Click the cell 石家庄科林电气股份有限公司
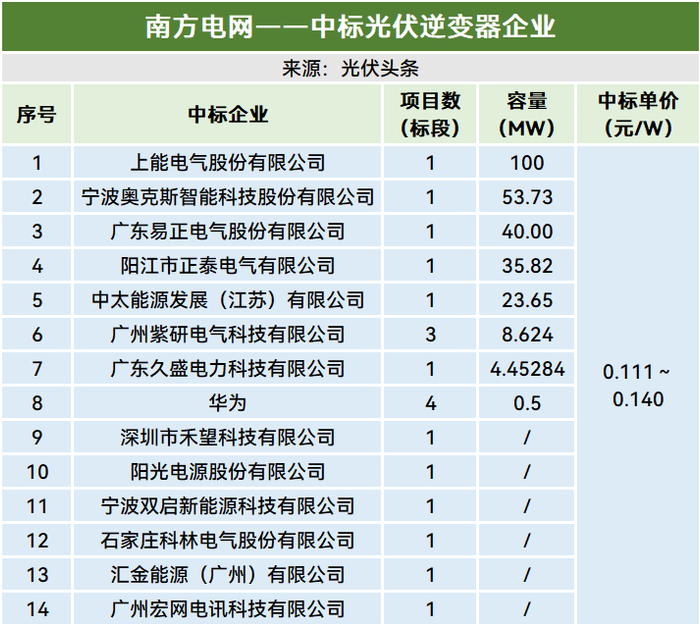Image resolution: width=700 pixels, height=626 pixels. [228, 541]
